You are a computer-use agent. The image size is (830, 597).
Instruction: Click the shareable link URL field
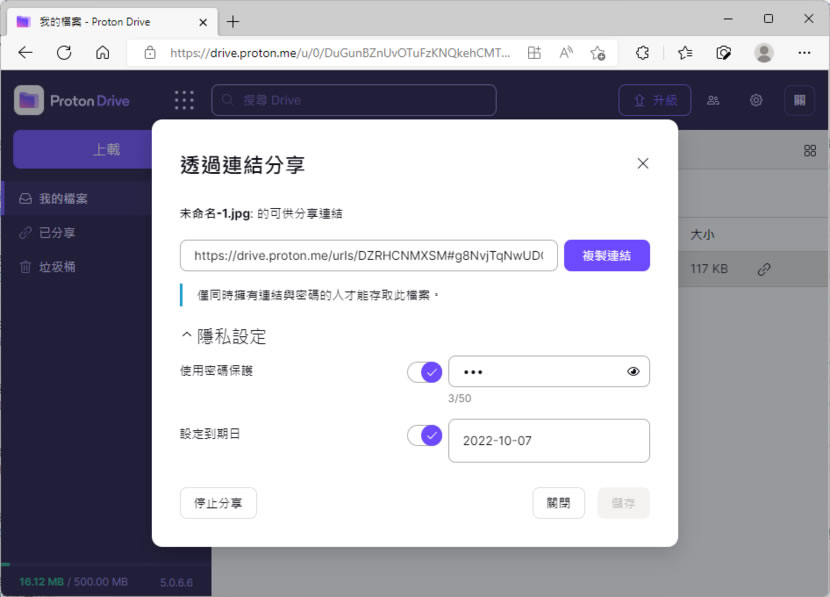tap(368, 255)
